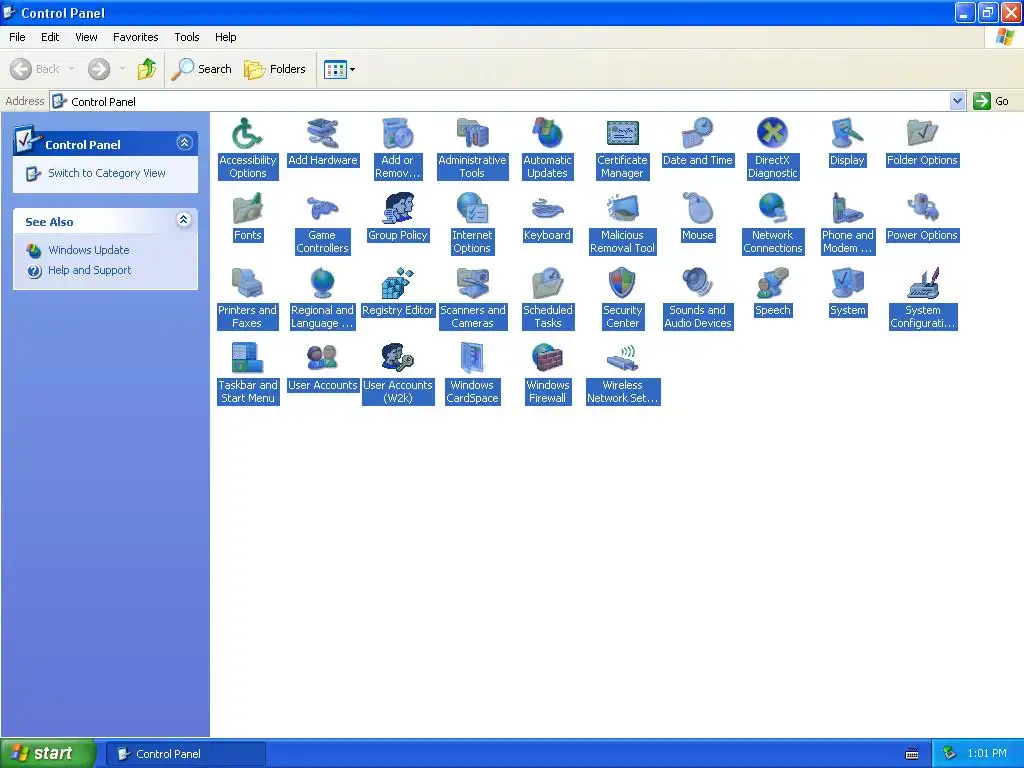
Task: Select the Keyboard icon
Action: tap(547, 209)
